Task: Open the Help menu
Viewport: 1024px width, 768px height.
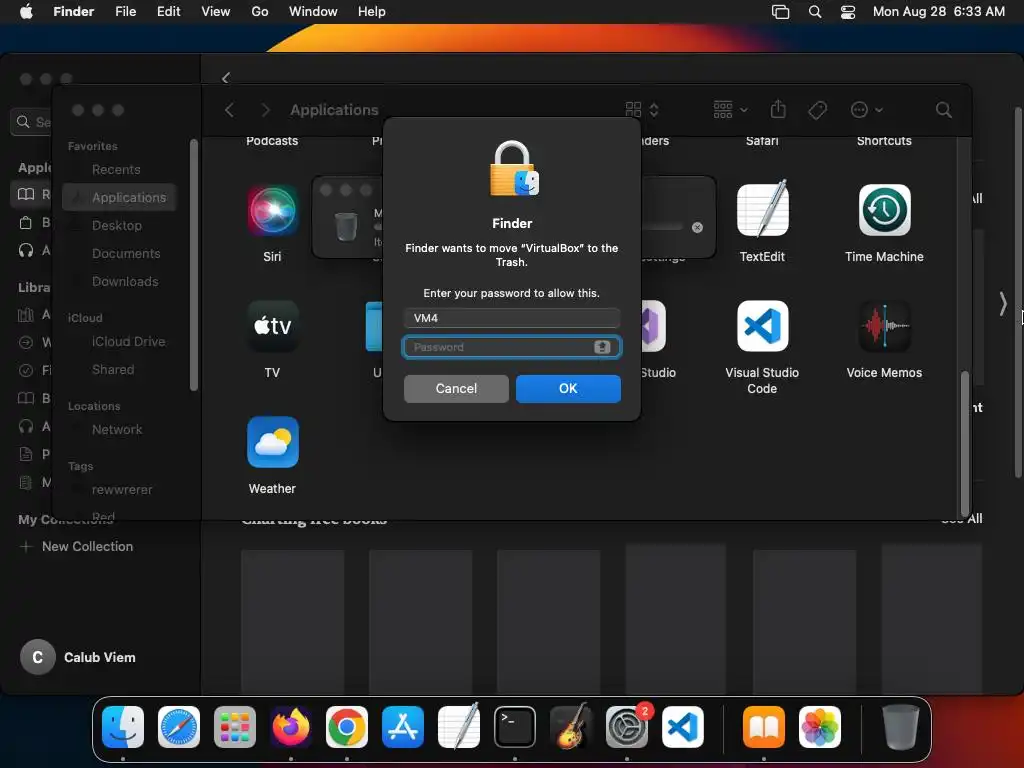Action: [x=372, y=12]
